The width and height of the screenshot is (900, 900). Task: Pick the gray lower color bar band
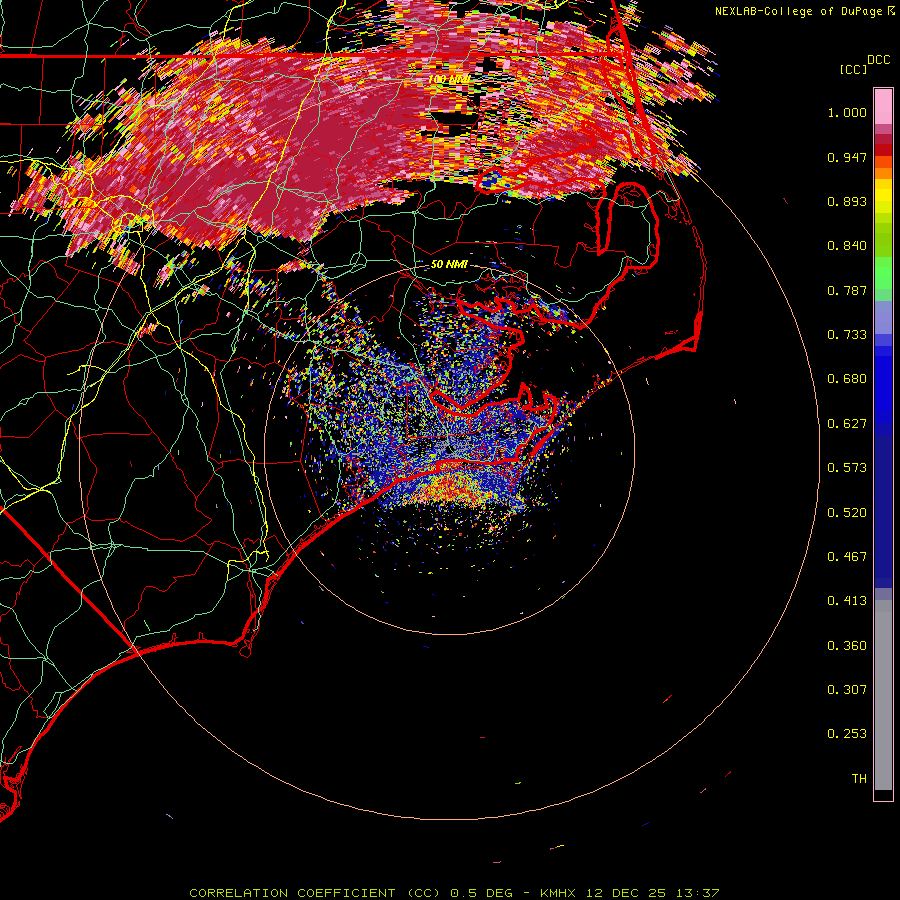coord(883,700)
